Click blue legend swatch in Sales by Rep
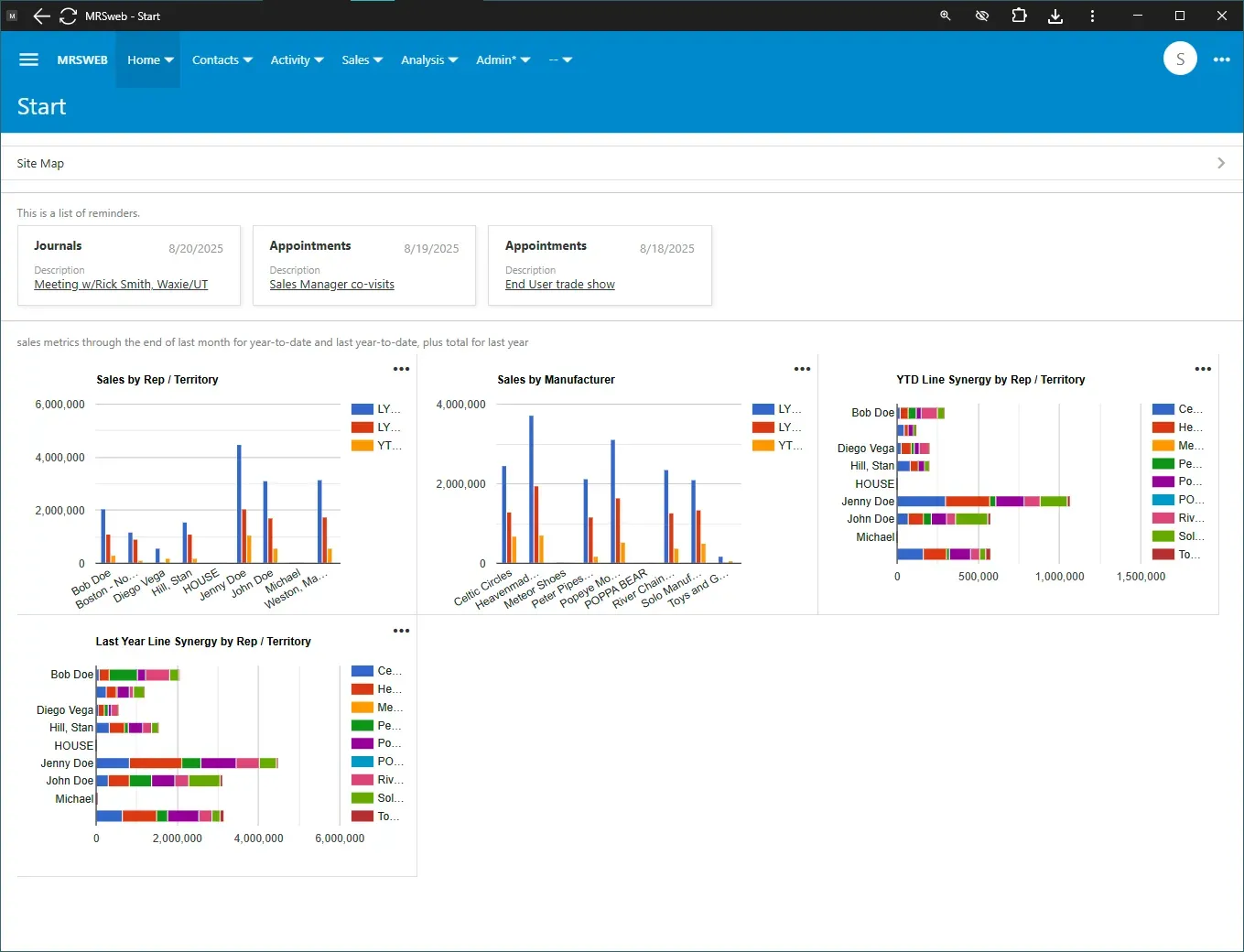The image size is (1244, 952). [x=362, y=409]
